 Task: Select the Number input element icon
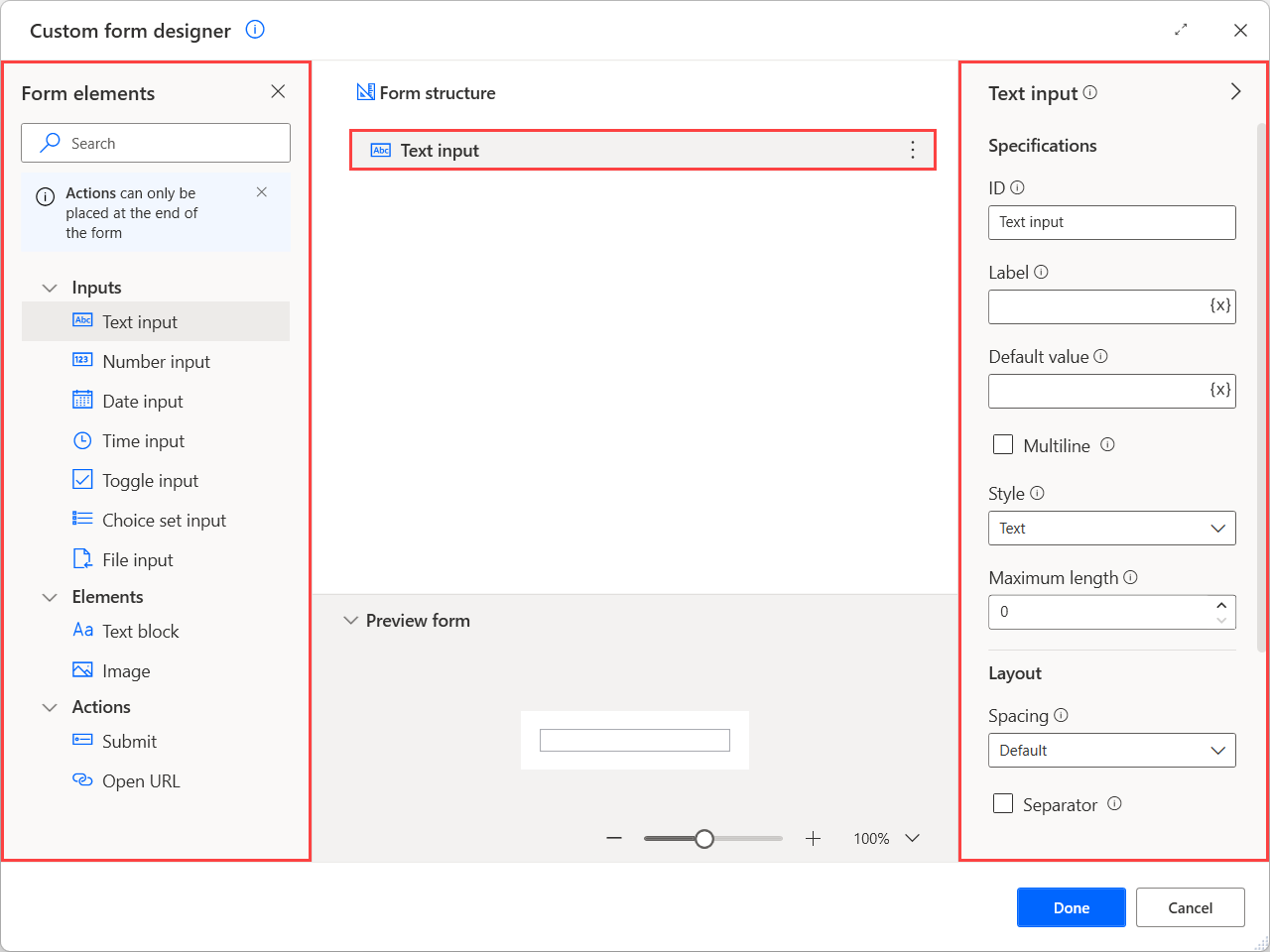[81, 361]
